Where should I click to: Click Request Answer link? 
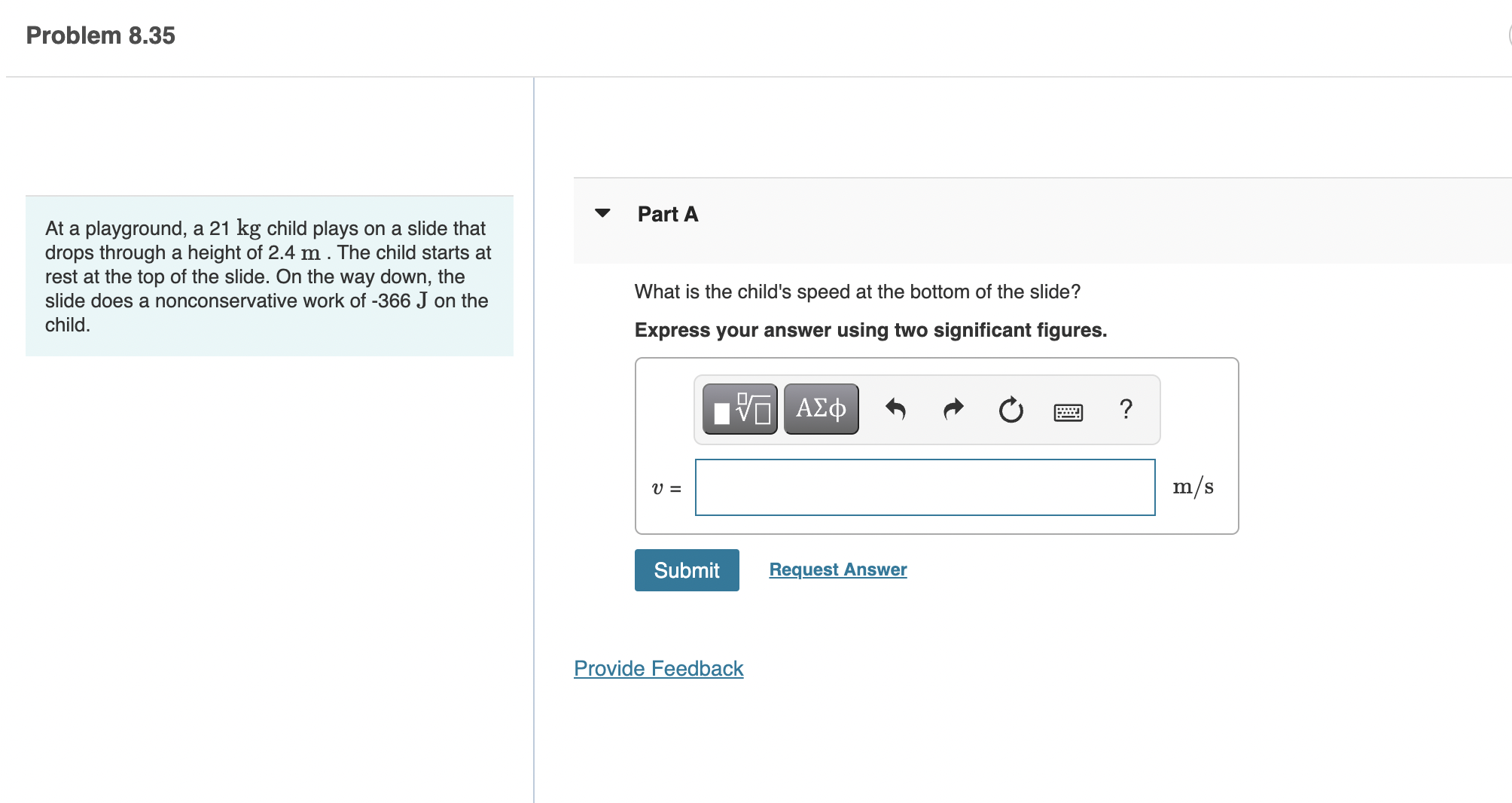pyautogui.click(x=837, y=569)
